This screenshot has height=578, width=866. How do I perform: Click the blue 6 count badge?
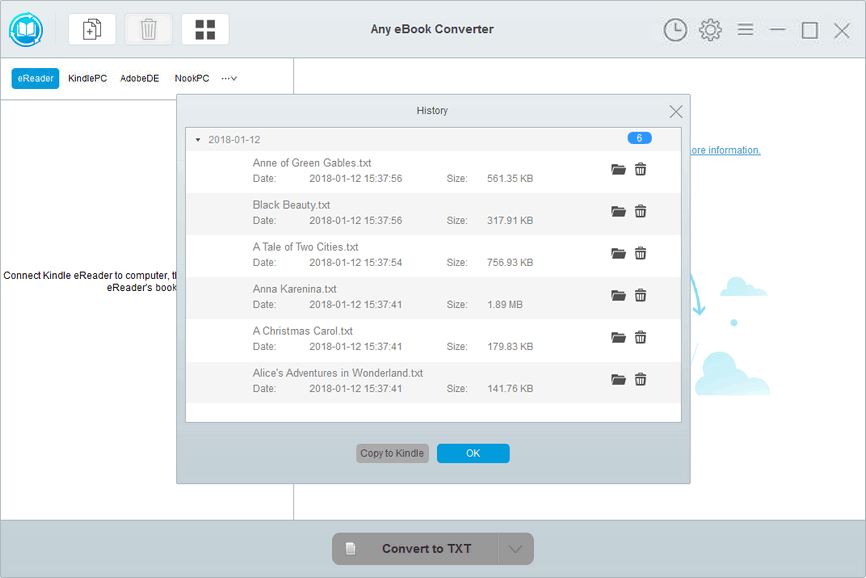coord(640,138)
